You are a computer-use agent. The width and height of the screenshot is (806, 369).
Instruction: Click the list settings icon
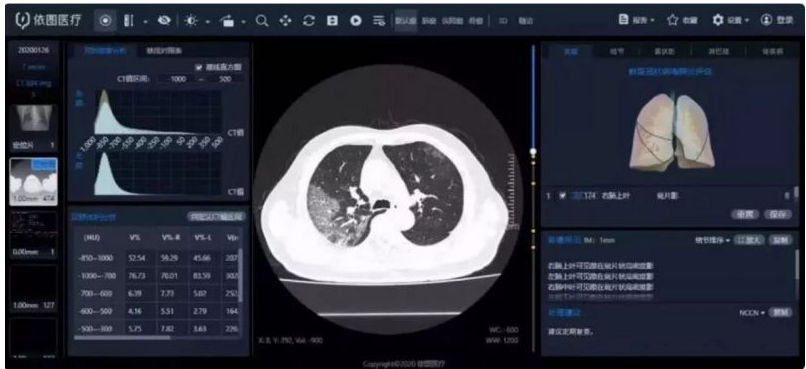[x=379, y=21]
